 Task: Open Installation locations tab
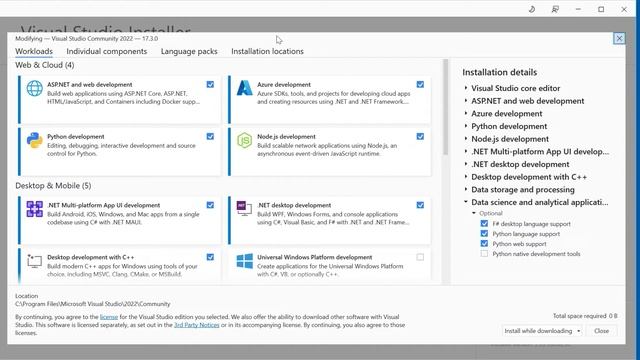click(x=267, y=51)
